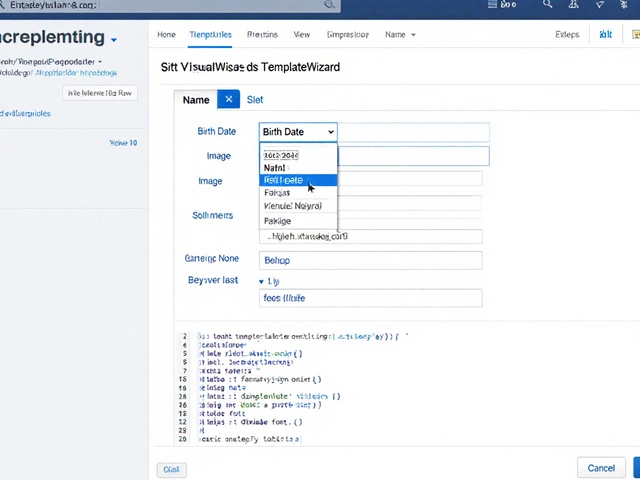Open the search icon in top header
640x480 pixels.
(x=547, y=4)
